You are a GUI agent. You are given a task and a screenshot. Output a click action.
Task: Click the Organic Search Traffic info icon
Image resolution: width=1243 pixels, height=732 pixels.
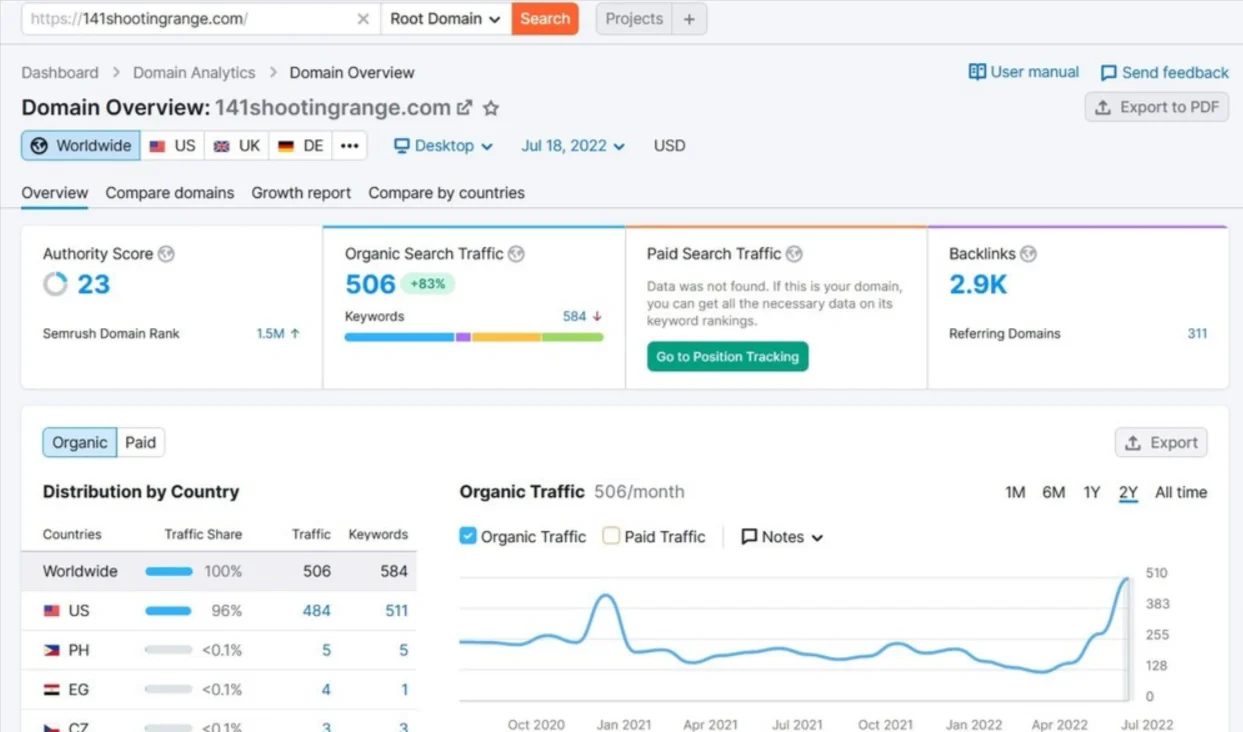[x=516, y=254]
